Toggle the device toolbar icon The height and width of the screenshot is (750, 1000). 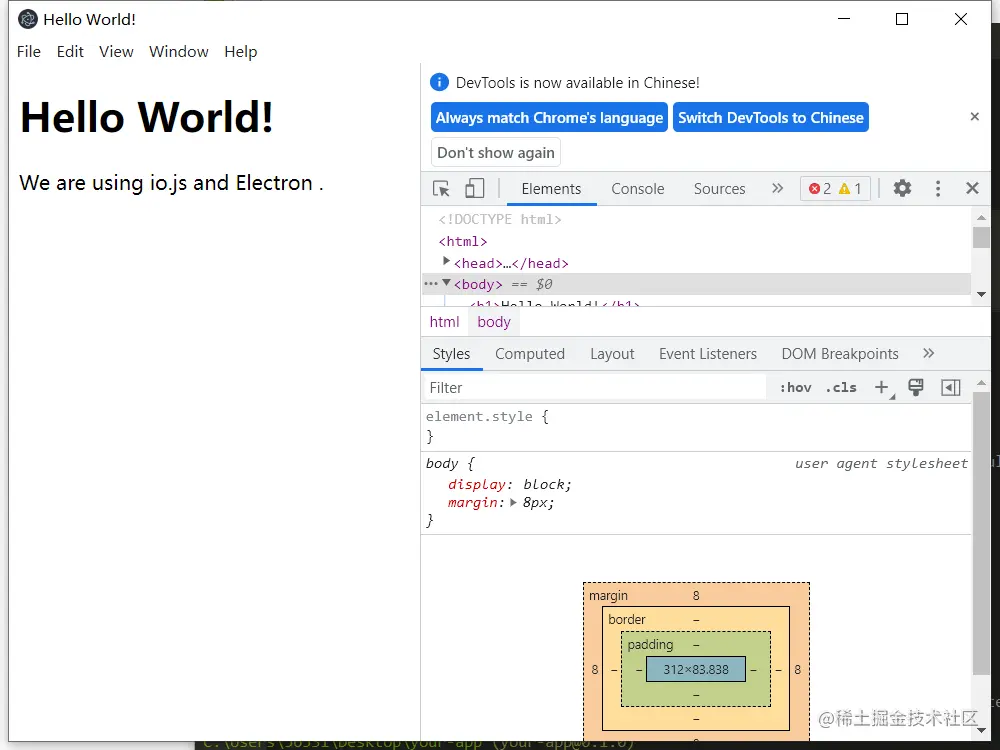474,188
